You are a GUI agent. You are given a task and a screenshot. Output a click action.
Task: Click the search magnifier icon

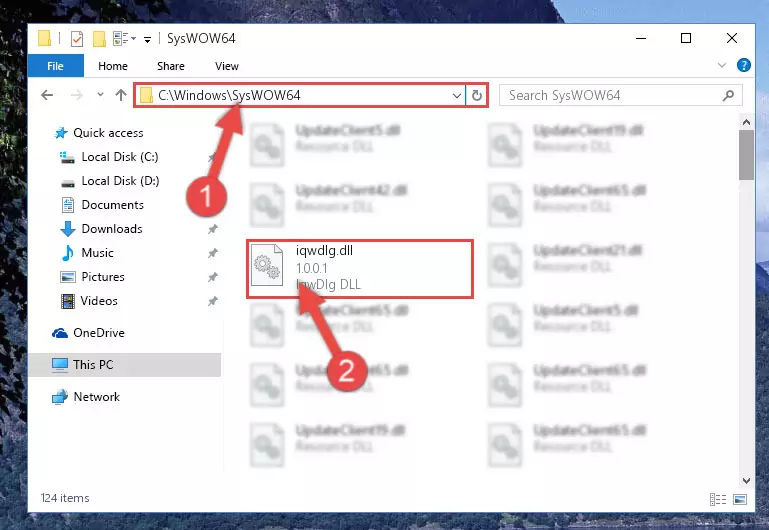(729, 95)
